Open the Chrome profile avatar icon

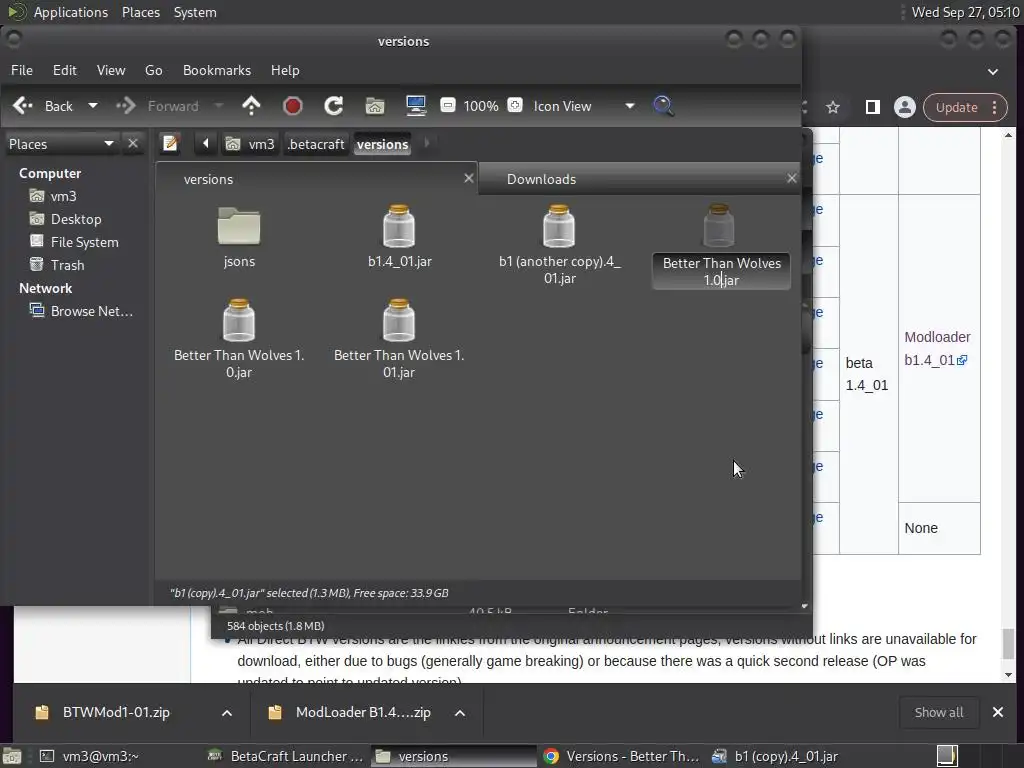[x=904, y=107]
